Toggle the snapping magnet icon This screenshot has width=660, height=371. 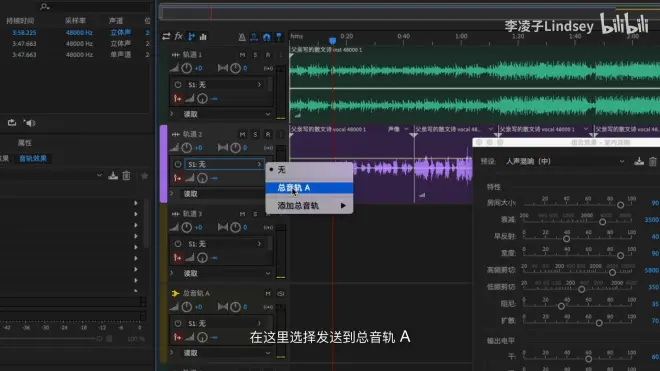tap(266, 37)
